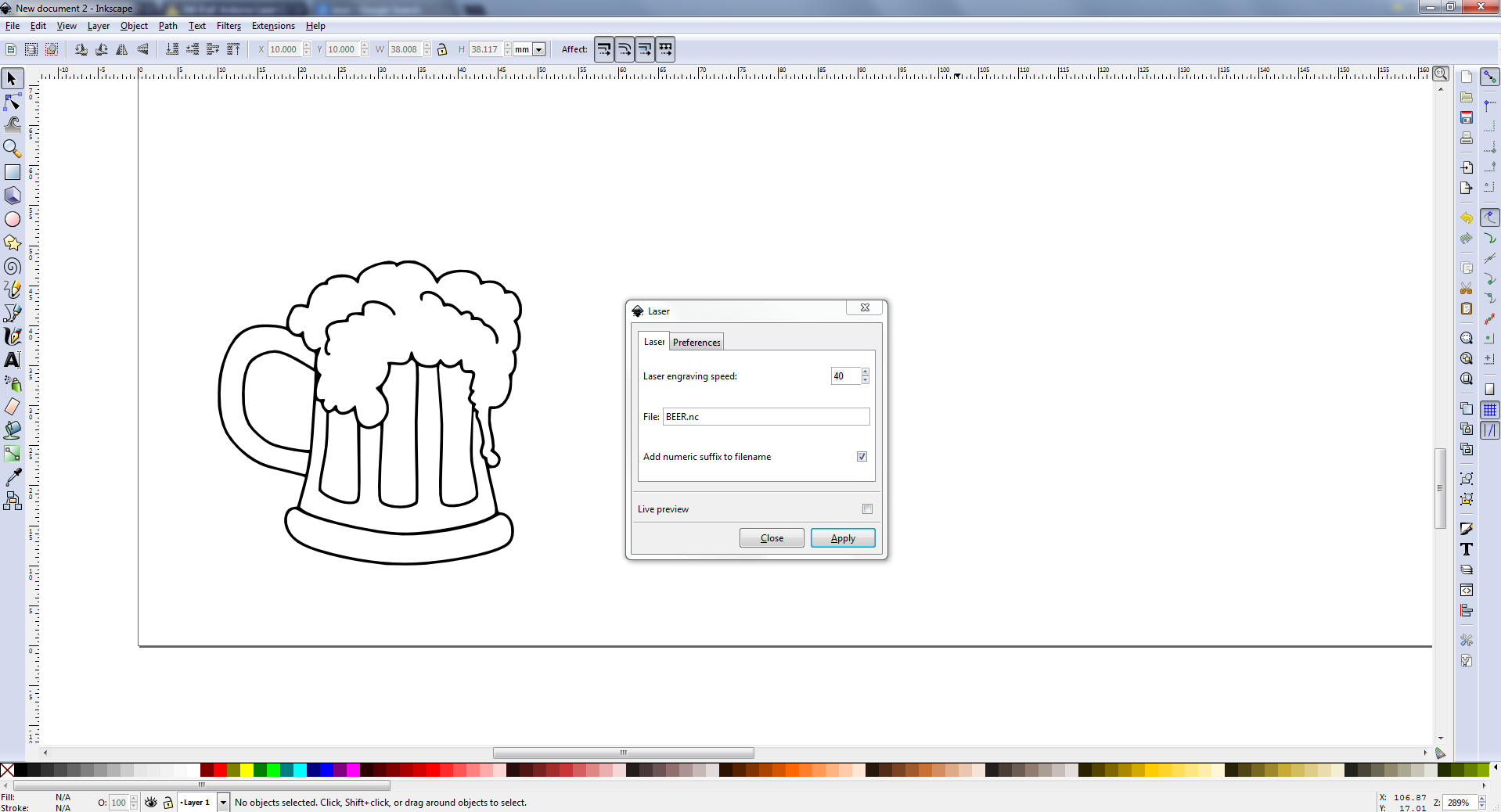Click the File name input field
The image size is (1501, 812).
coord(766,417)
